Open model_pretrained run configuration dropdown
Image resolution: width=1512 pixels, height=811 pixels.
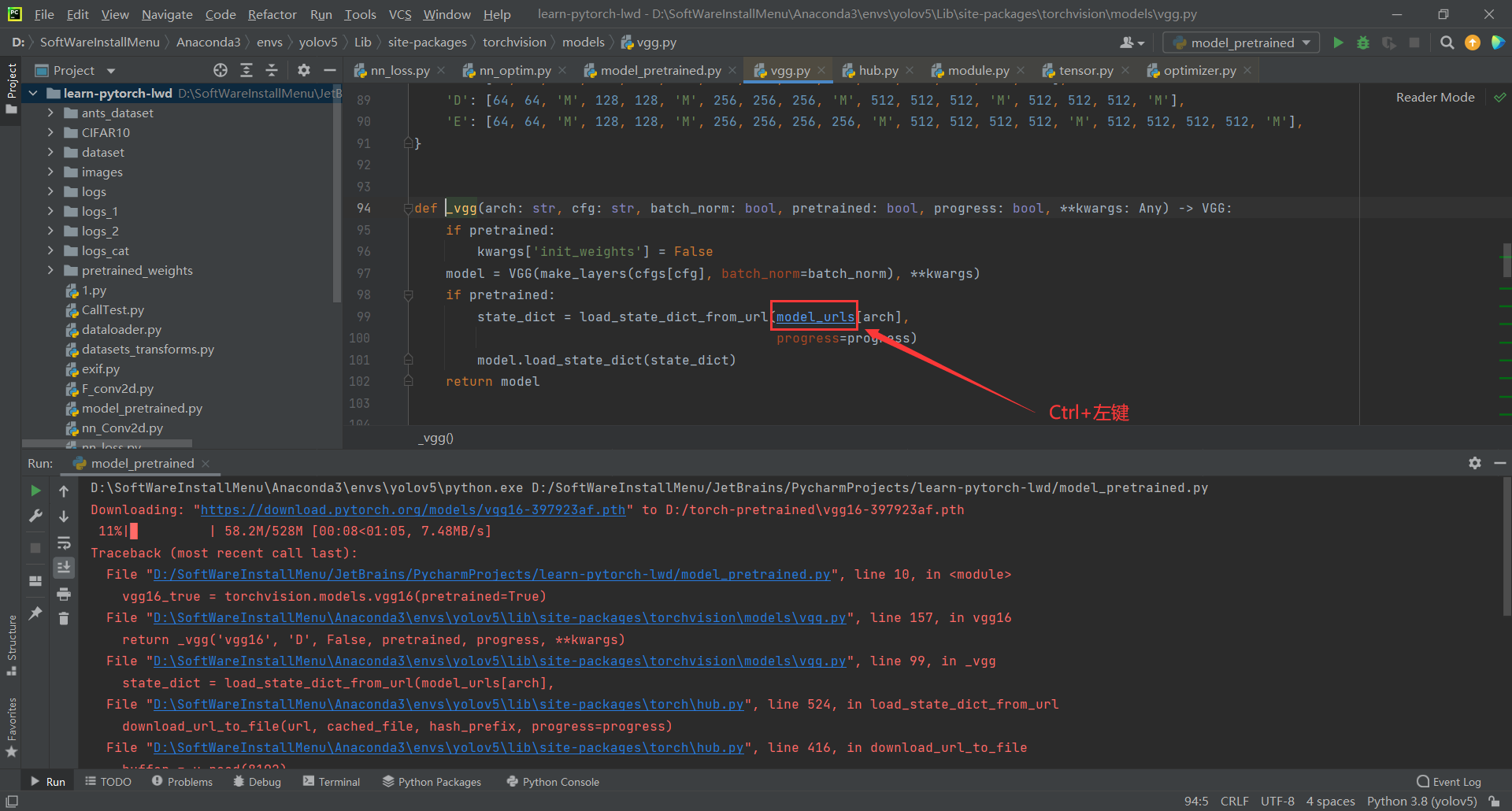pyautogui.click(x=1243, y=43)
